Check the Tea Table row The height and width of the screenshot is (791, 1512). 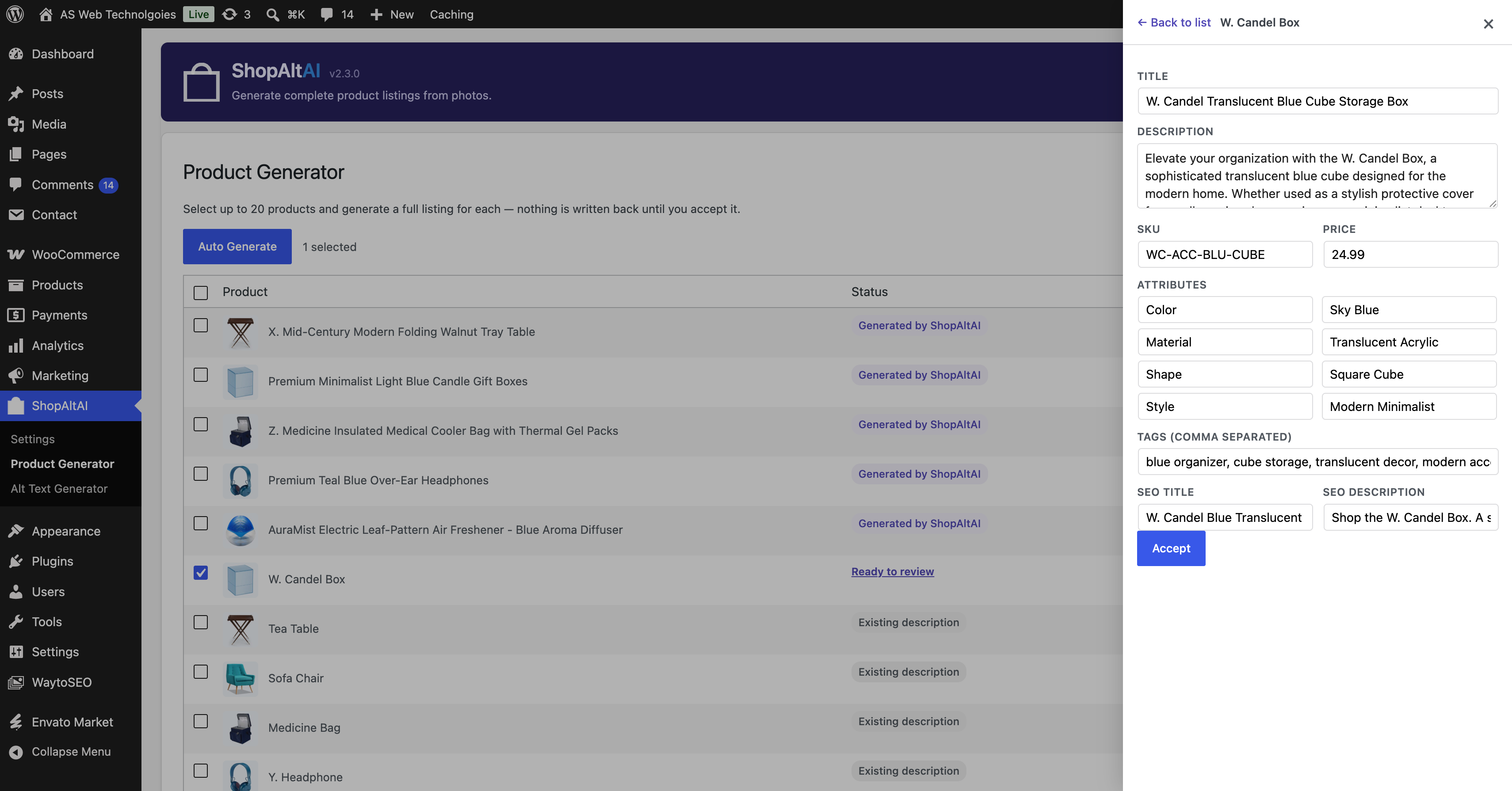[201, 623]
